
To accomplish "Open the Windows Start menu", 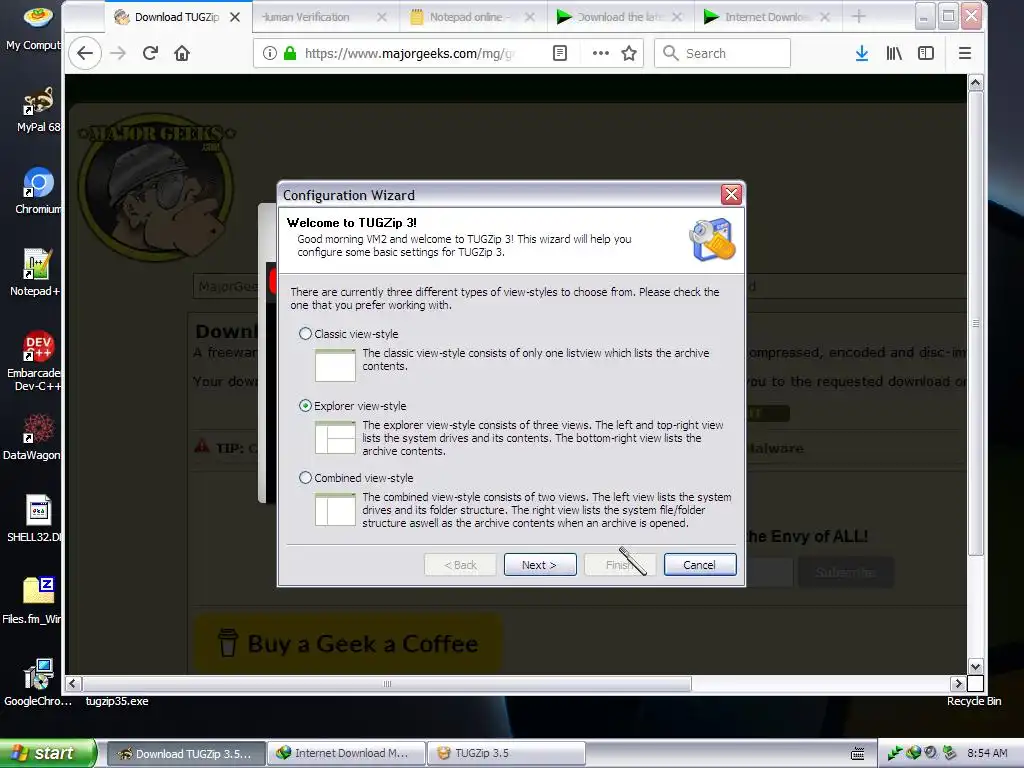I will pyautogui.click(x=47, y=753).
